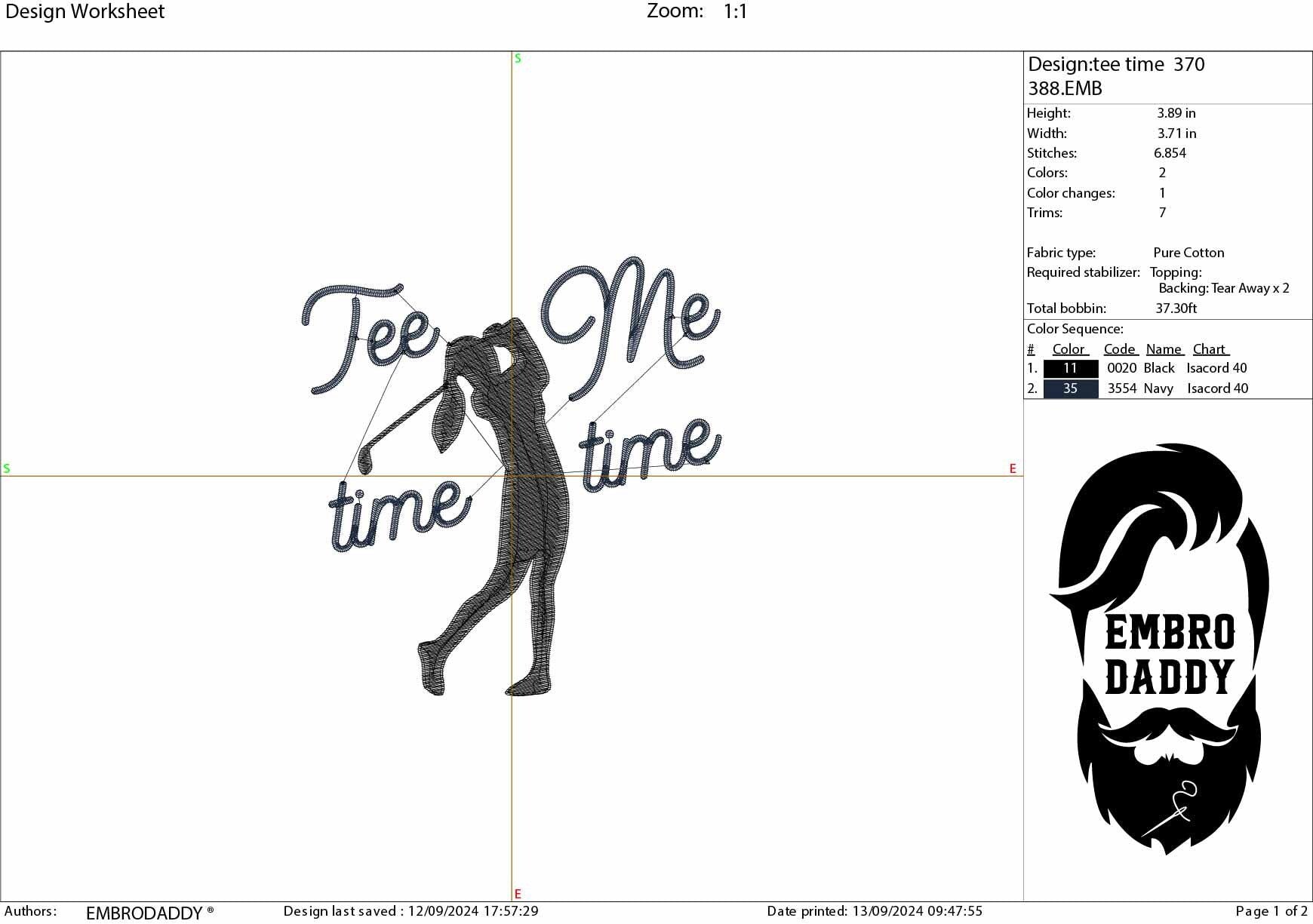Open the Chart column header
The height and width of the screenshot is (924, 1313).
[1210, 348]
